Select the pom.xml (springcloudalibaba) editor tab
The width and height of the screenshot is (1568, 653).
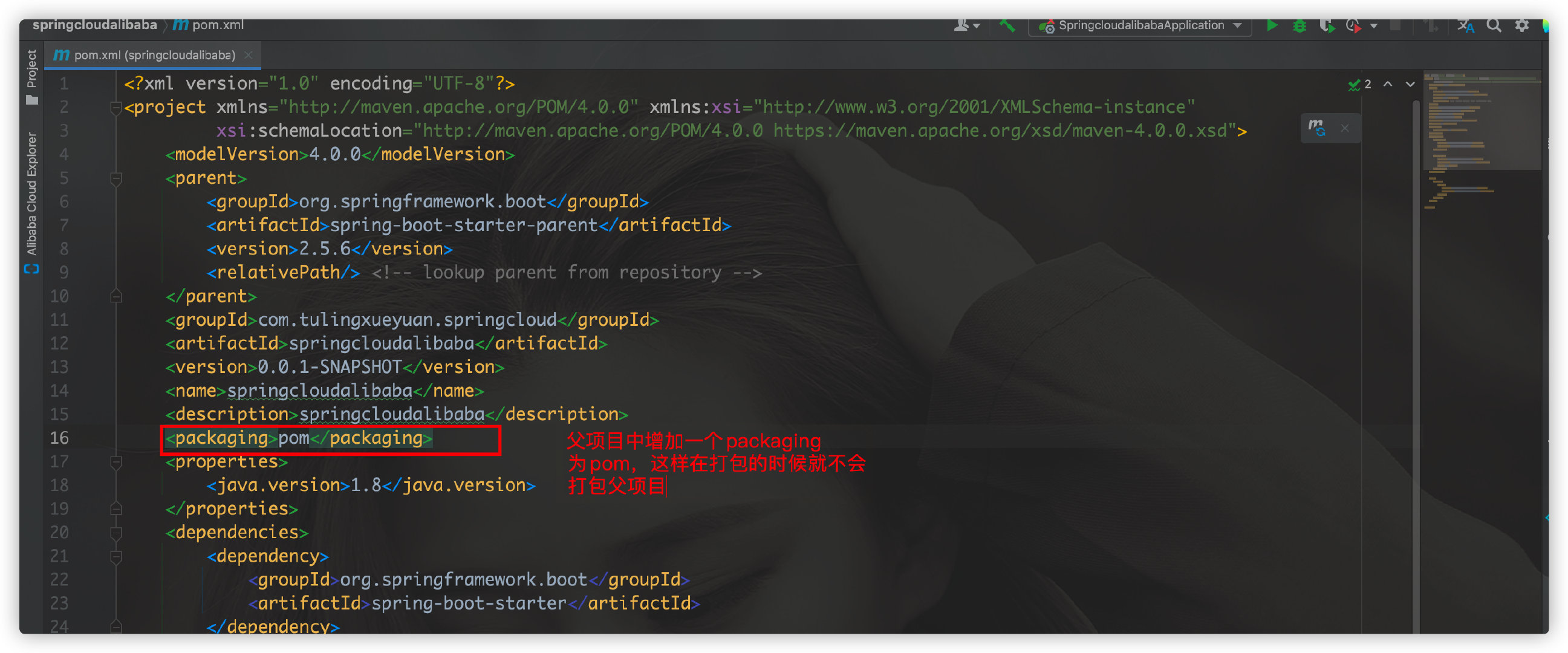(154, 56)
